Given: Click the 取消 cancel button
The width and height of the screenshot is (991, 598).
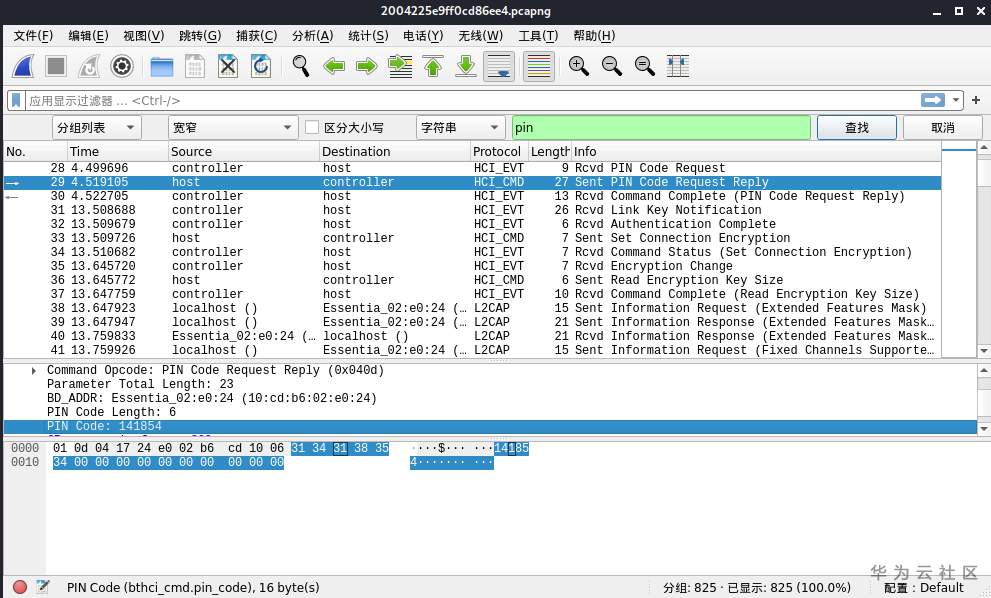Looking at the screenshot, I should point(942,128).
